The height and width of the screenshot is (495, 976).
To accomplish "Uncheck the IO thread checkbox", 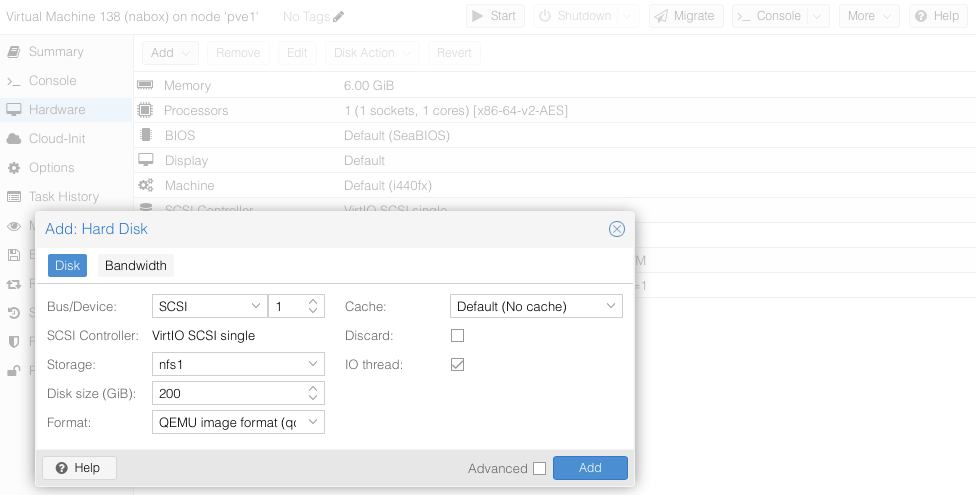I will coord(458,364).
